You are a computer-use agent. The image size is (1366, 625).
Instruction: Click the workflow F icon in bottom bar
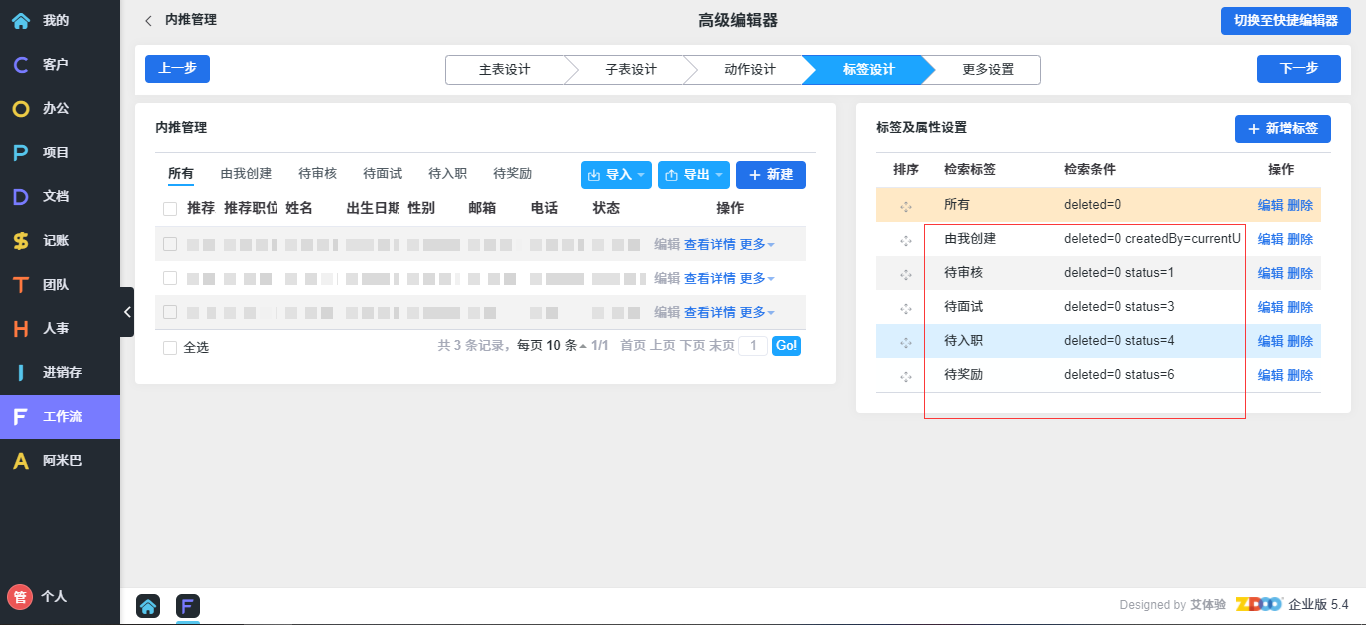[x=188, y=606]
